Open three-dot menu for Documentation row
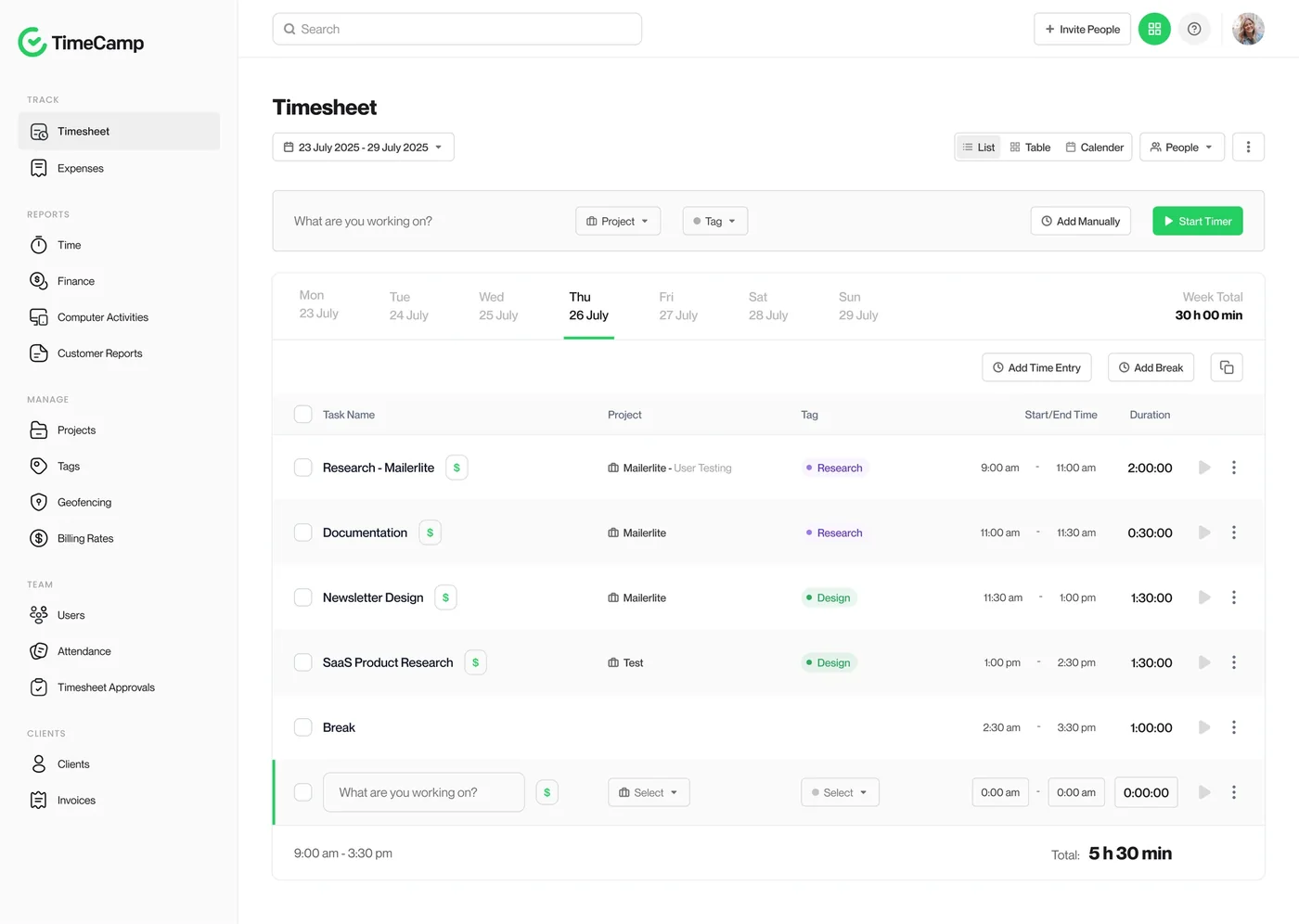The image size is (1299, 924). (x=1234, y=533)
